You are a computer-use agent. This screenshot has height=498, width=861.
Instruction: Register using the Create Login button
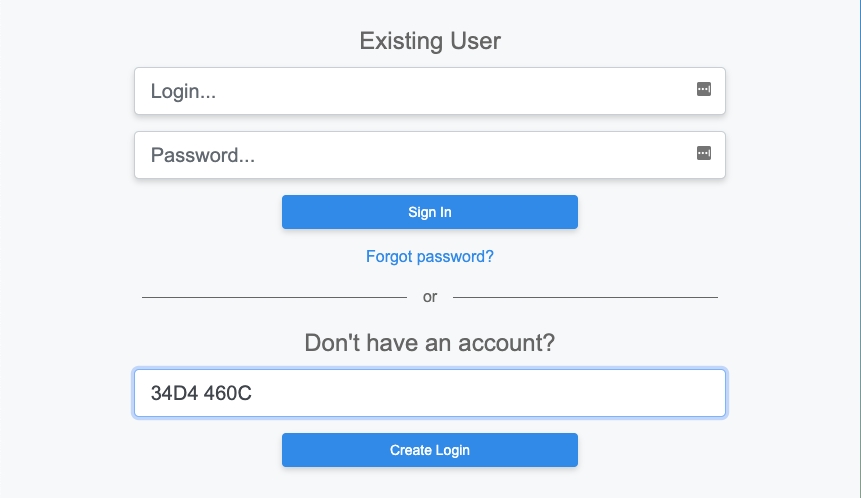(x=430, y=450)
